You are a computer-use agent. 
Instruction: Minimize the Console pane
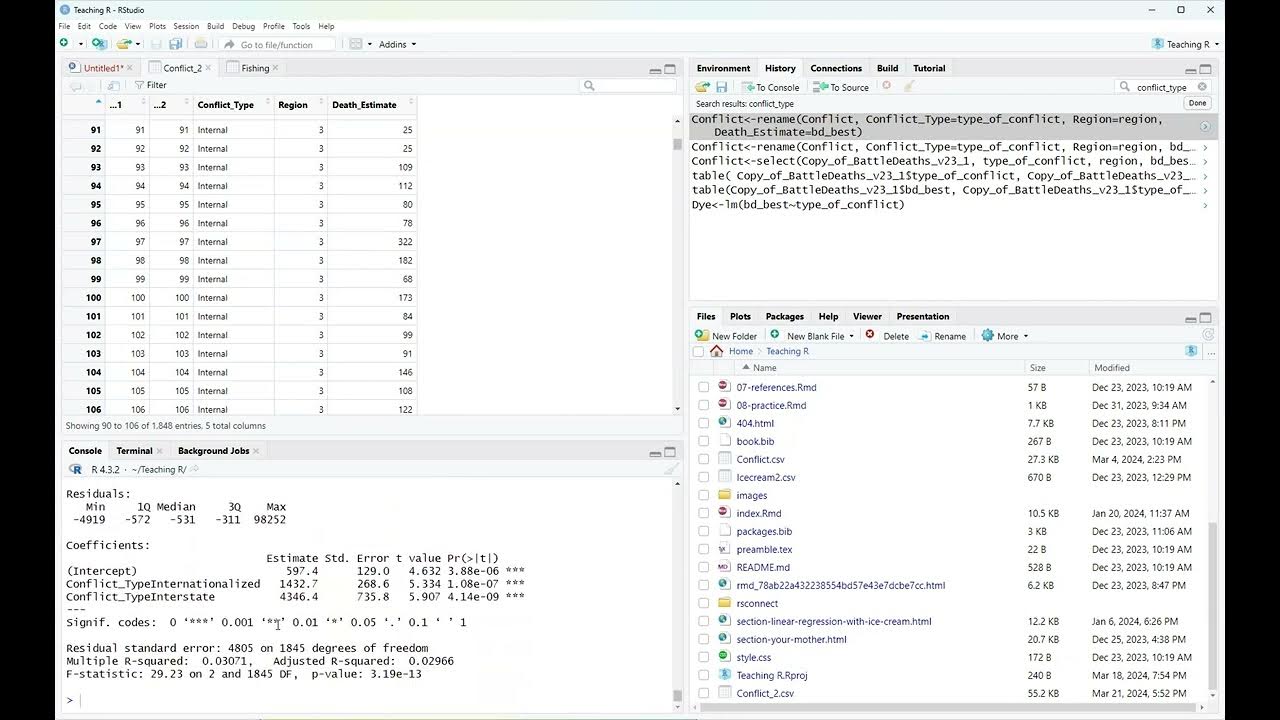[655, 452]
